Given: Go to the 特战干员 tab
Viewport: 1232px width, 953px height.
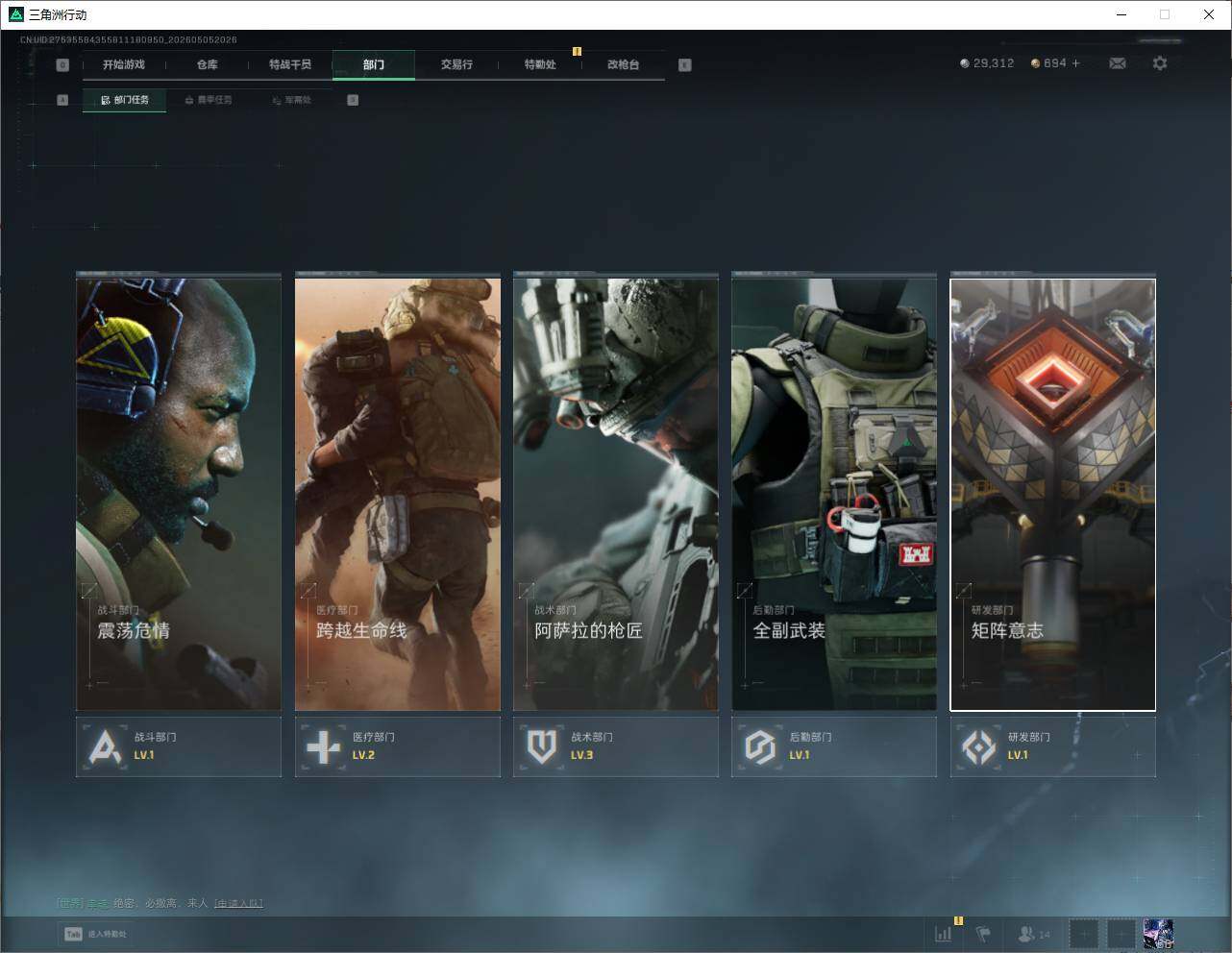Looking at the screenshot, I should click(290, 65).
